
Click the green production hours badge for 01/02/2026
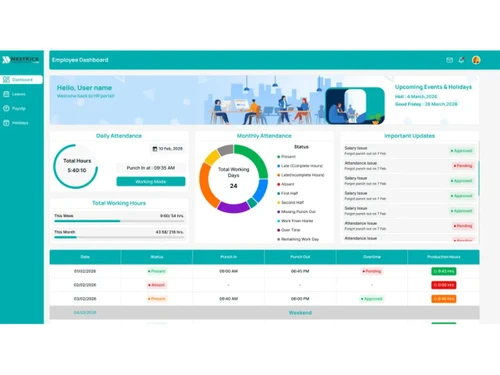point(444,271)
